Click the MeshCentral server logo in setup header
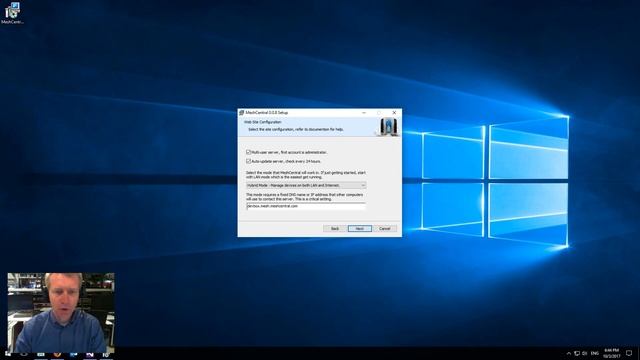640x360 pixels. (388, 127)
